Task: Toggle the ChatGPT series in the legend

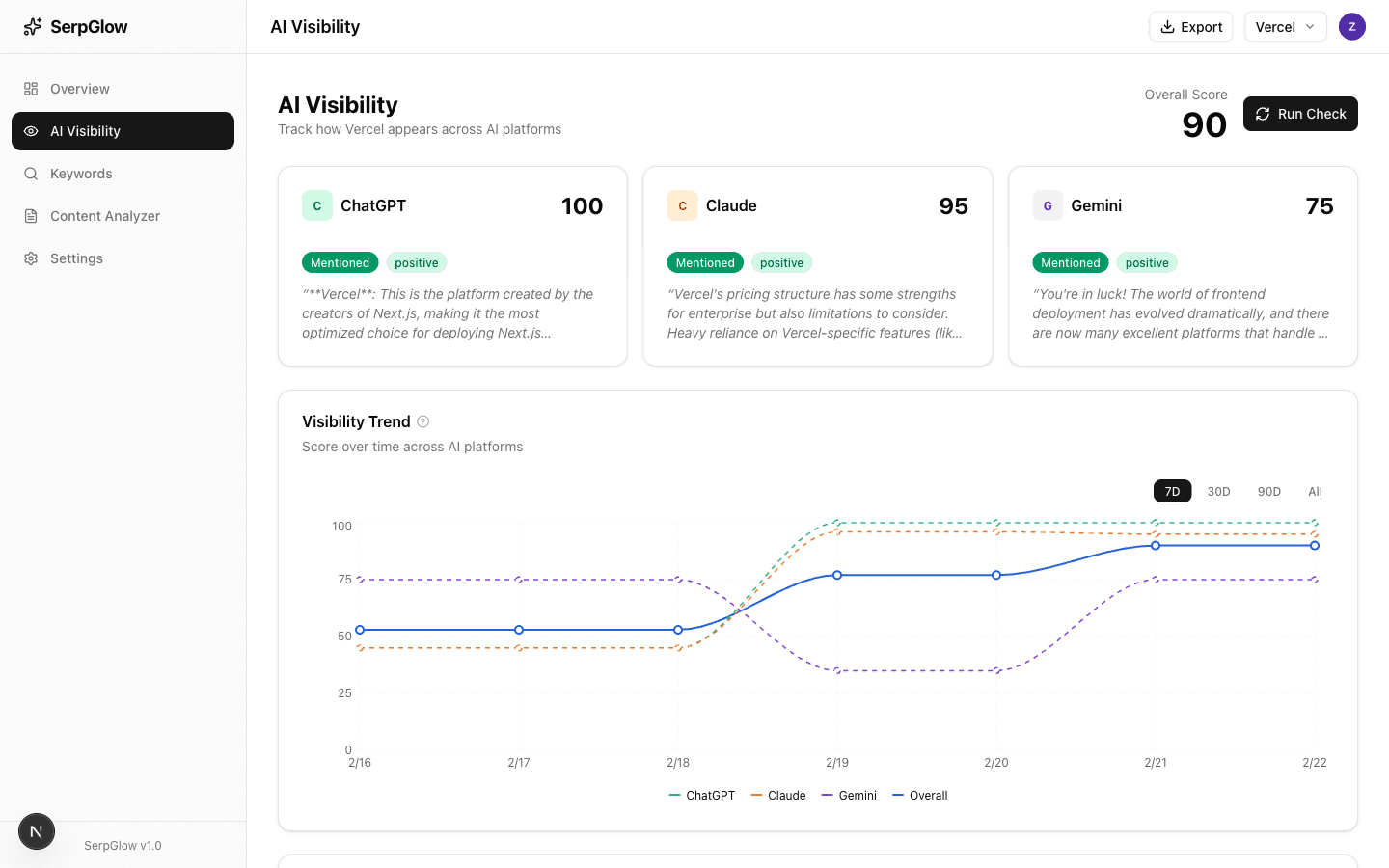Action: tap(702, 795)
